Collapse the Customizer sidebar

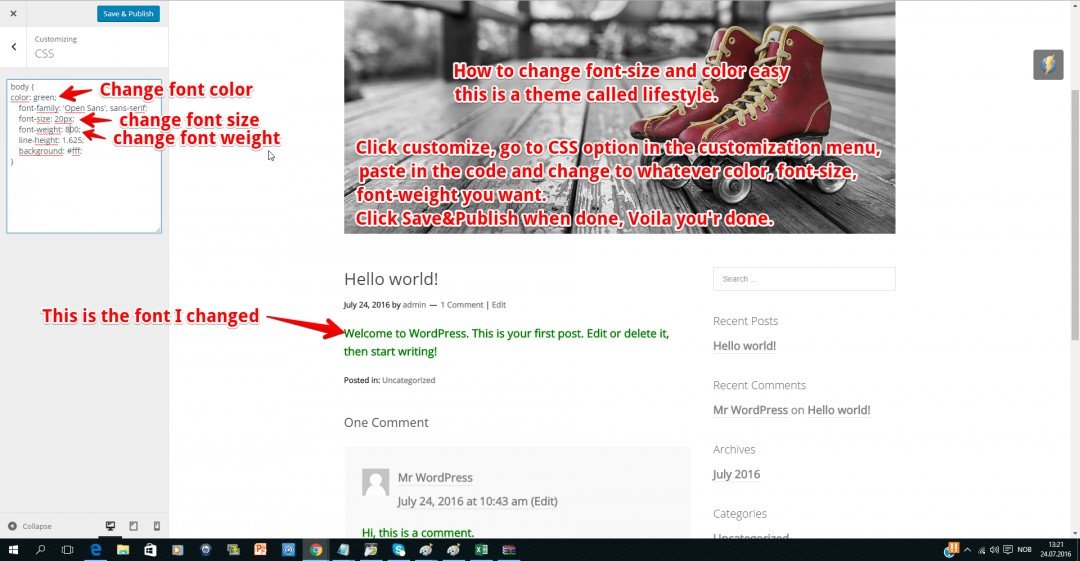pos(30,526)
